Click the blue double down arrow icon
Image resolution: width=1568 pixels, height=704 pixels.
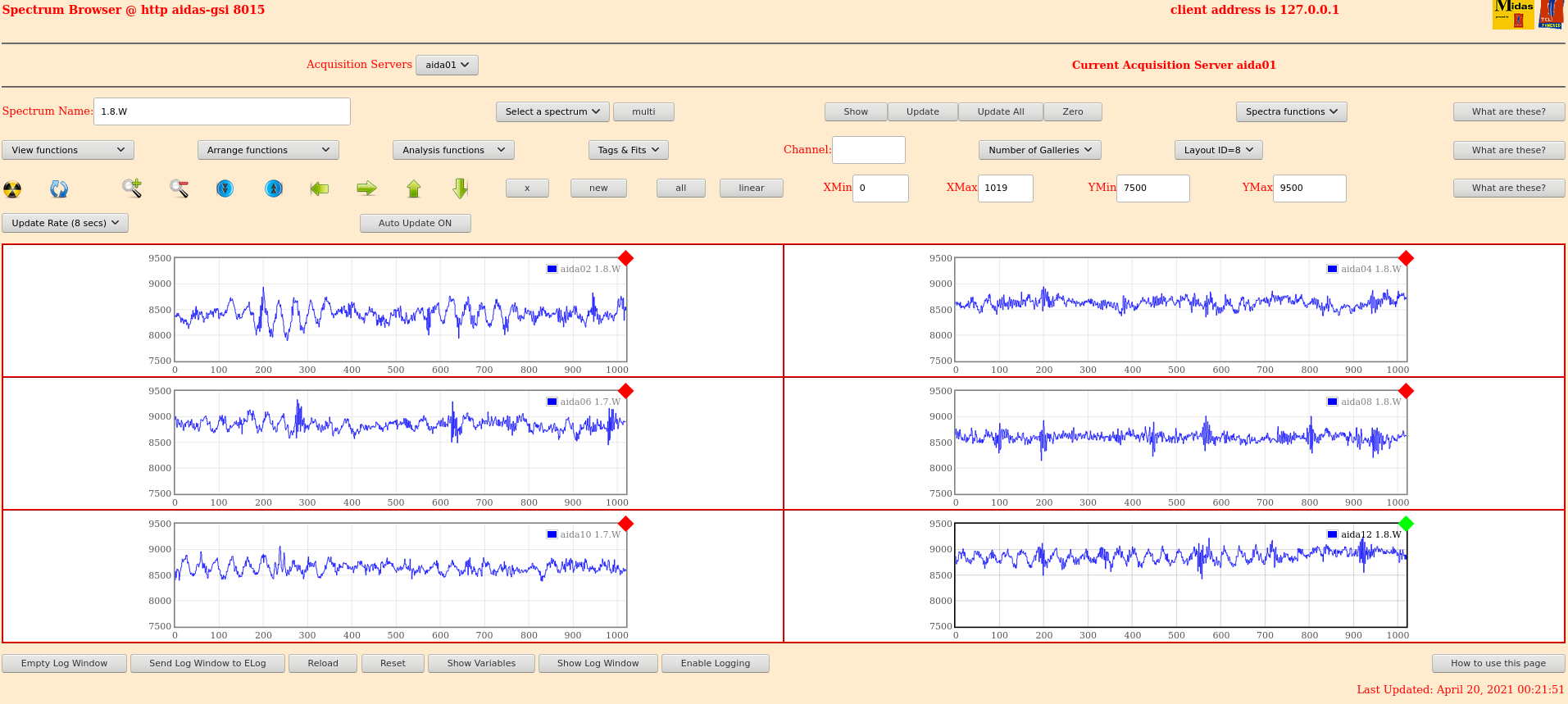click(225, 188)
